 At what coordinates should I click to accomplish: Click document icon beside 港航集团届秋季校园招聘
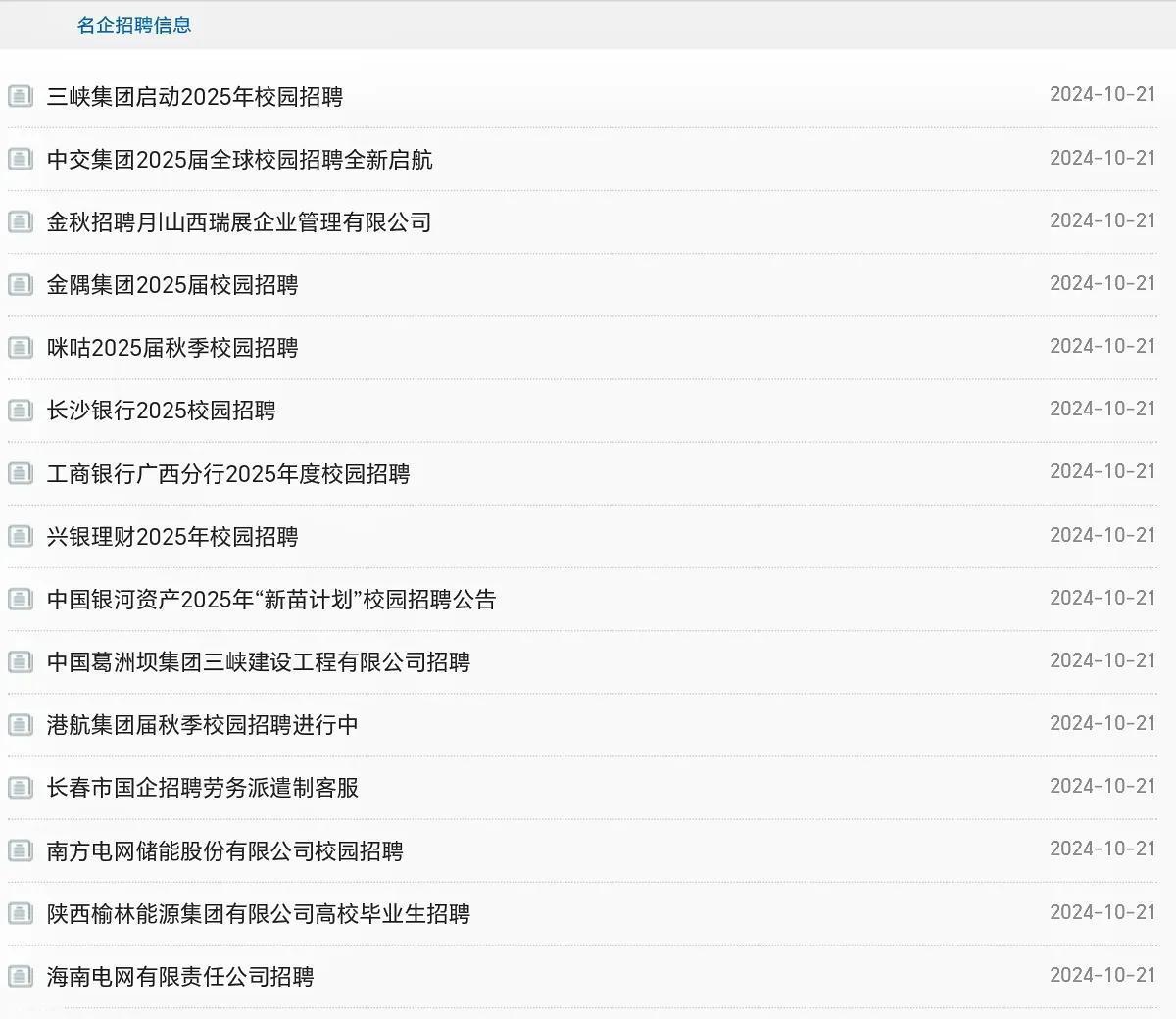21,724
